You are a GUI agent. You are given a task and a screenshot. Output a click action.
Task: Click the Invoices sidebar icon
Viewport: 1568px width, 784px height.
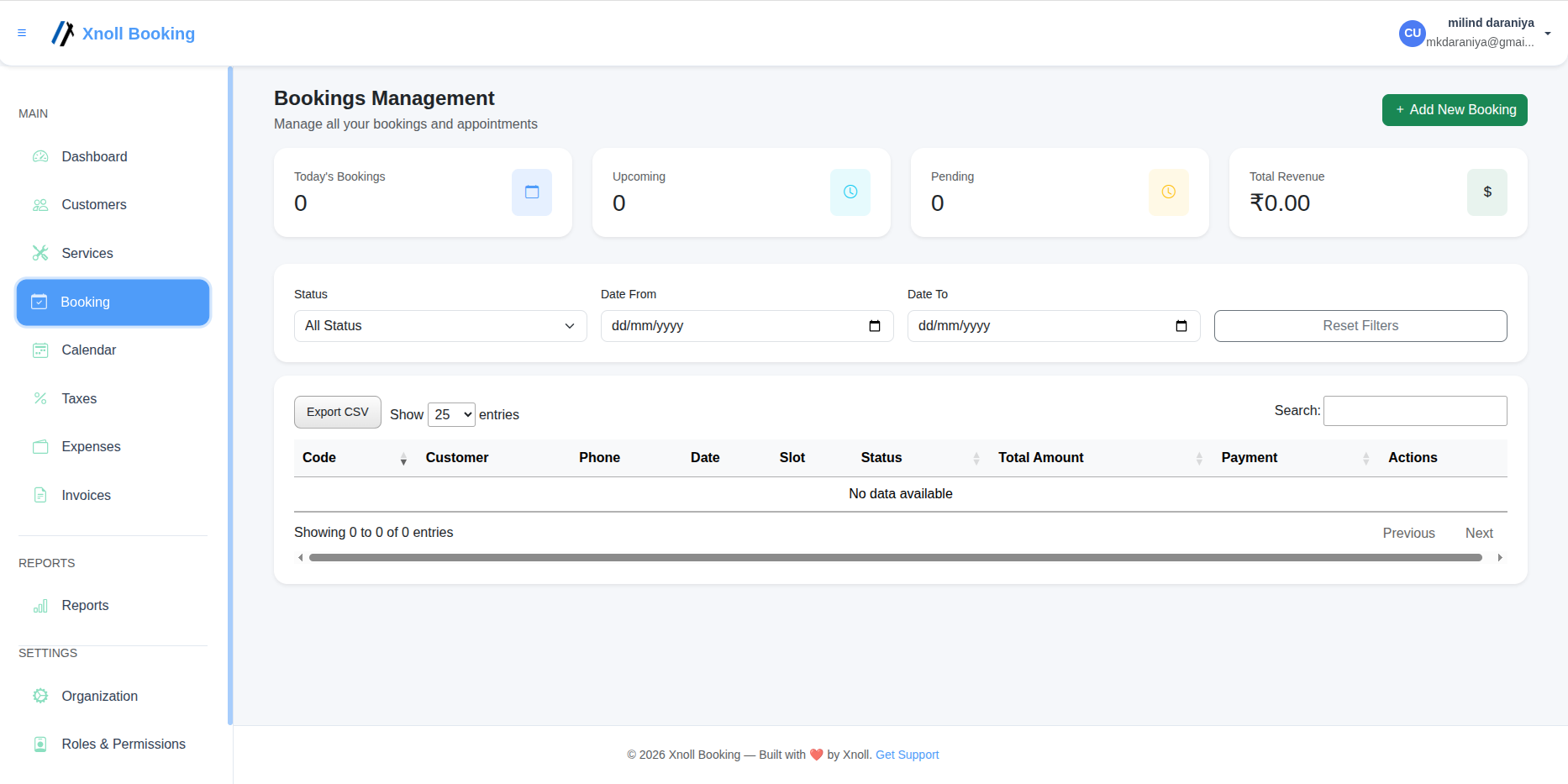[40, 495]
